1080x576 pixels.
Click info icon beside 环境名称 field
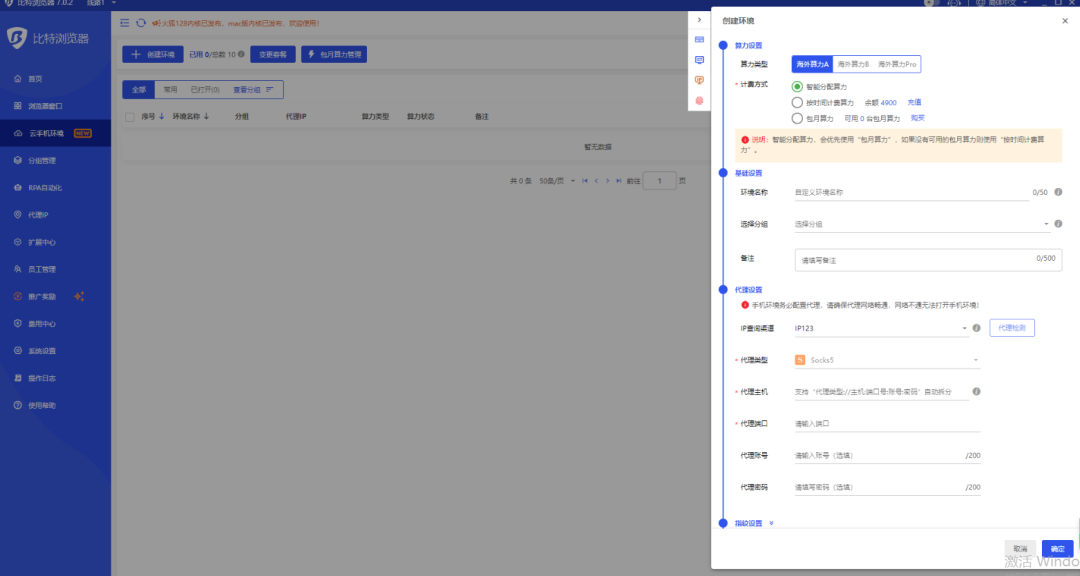pyautogui.click(x=1058, y=192)
